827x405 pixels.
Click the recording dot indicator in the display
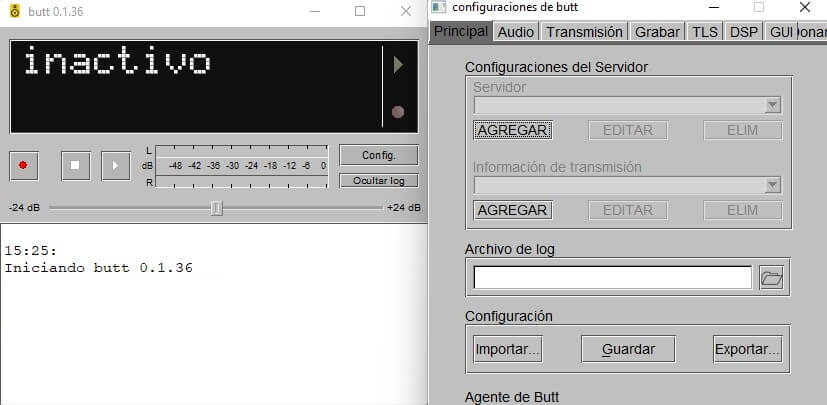[398, 112]
